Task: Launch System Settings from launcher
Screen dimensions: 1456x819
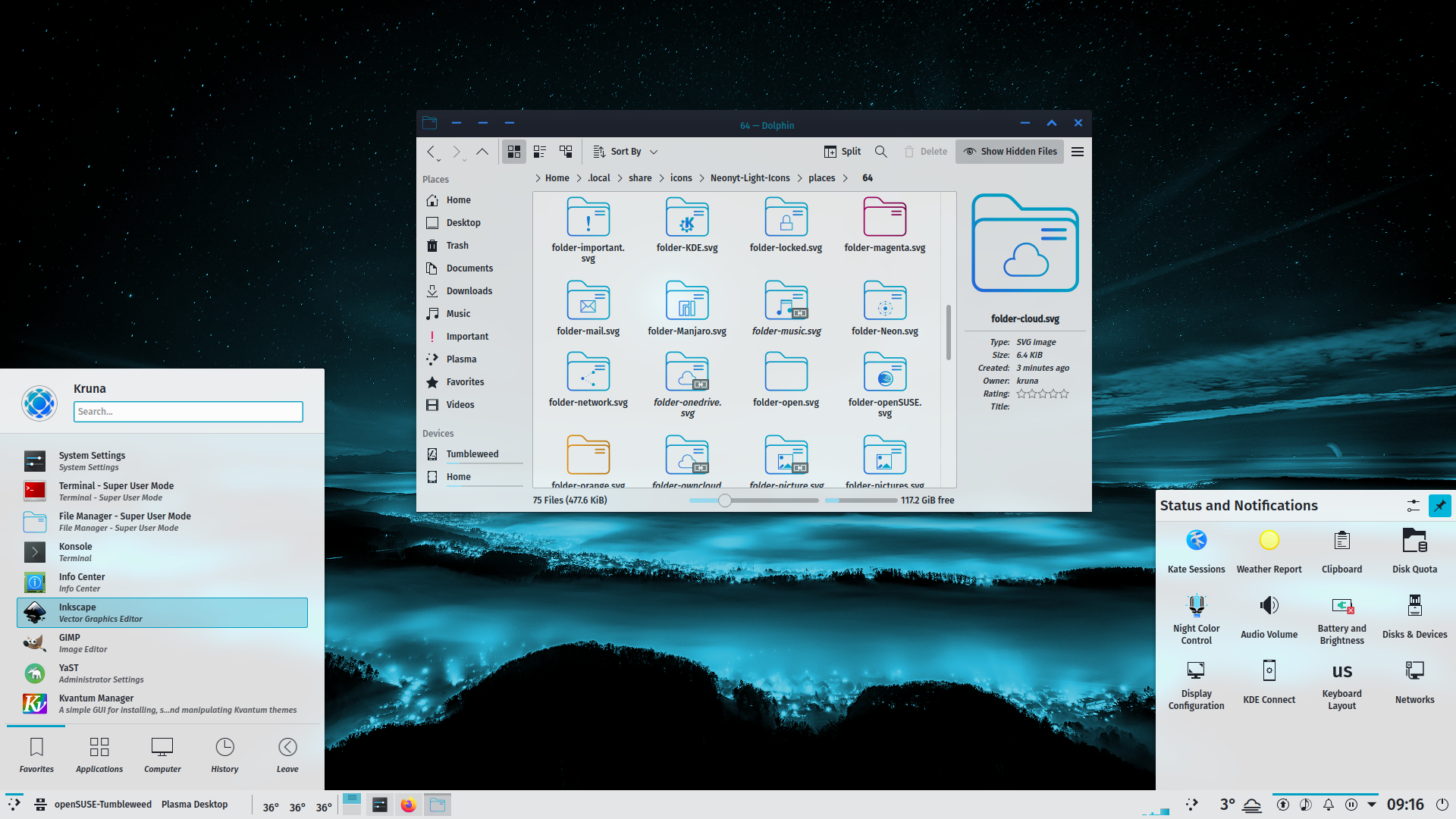Action: (162, 461)
